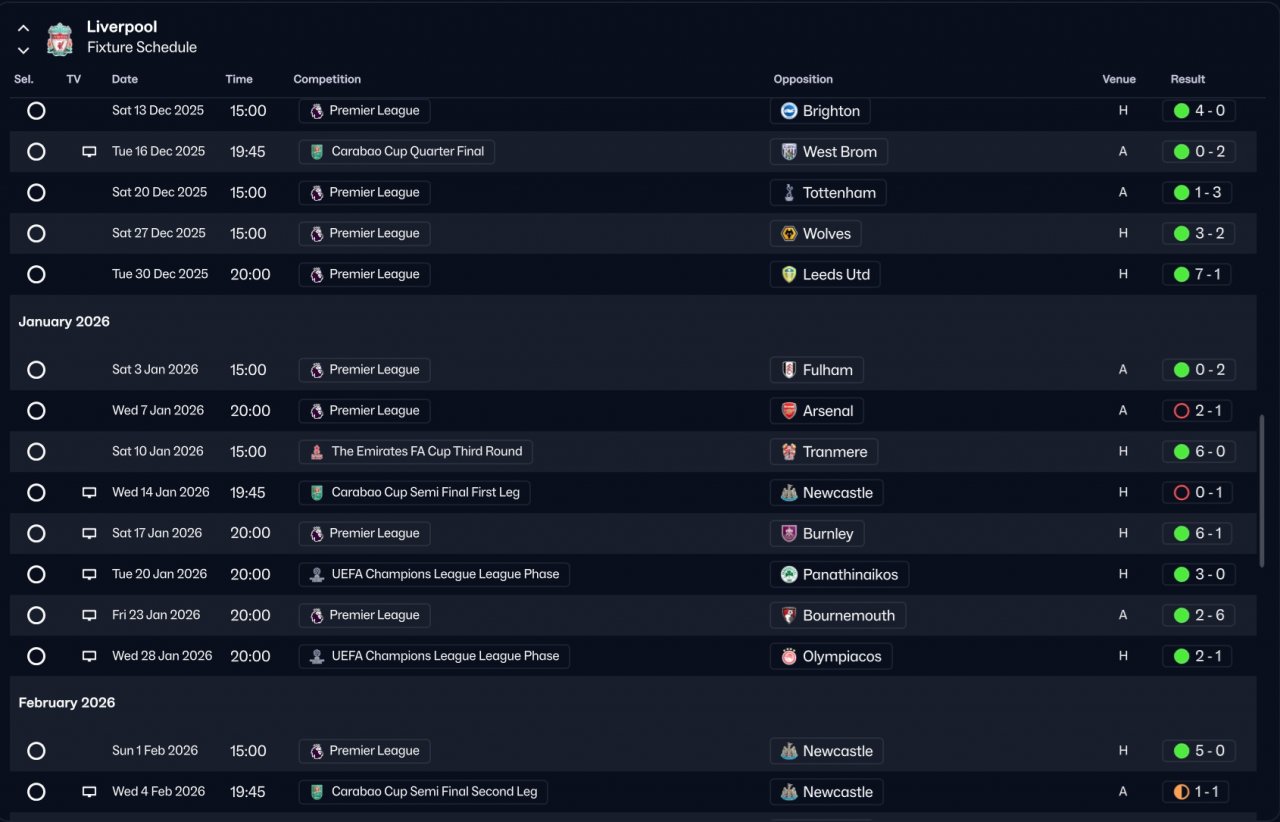Click the TV icon on the Olympiacos row
1280x822 pixels.
click(89, 657)
